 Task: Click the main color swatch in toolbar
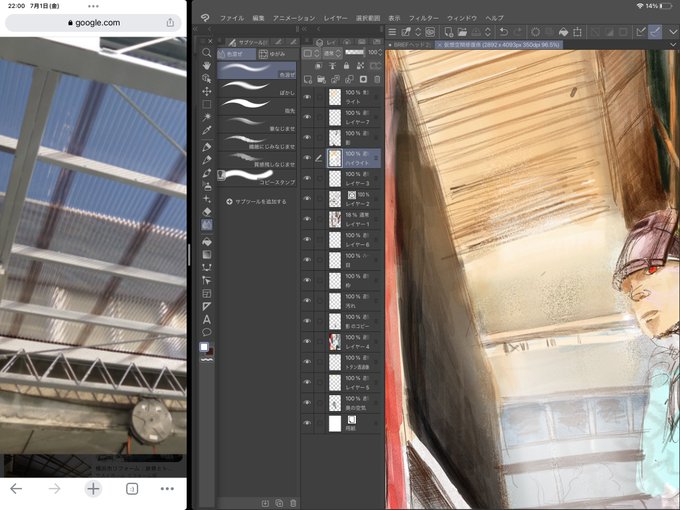[204, 347]
